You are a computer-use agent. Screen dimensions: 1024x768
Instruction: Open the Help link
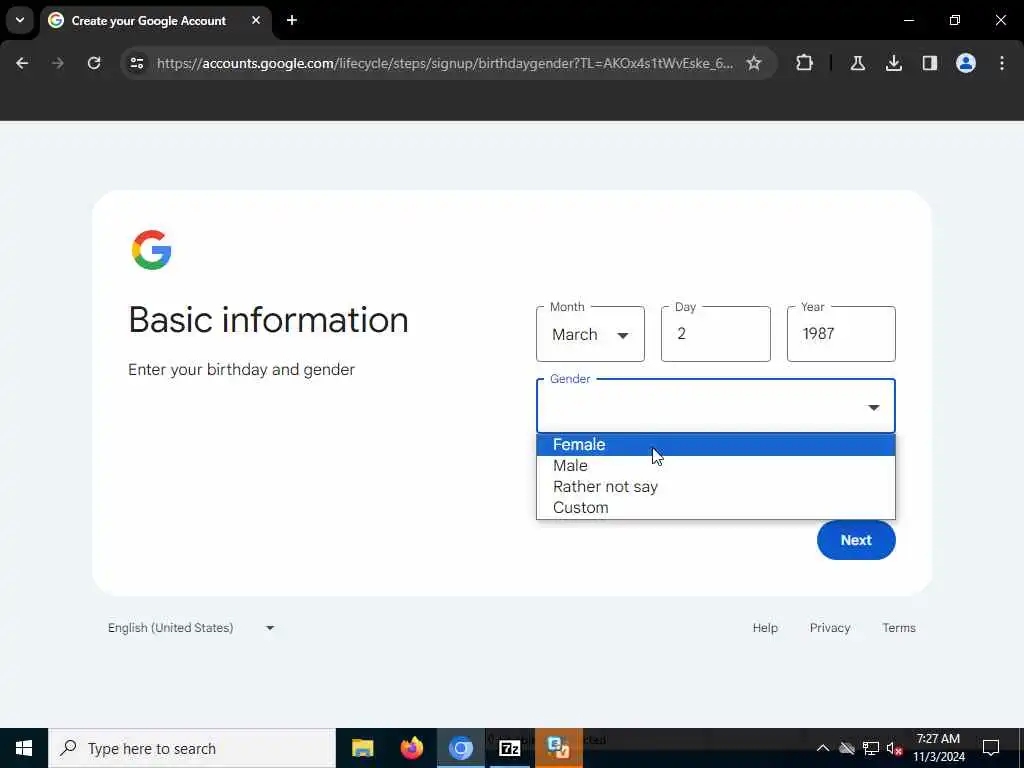(x=765, y=628)
